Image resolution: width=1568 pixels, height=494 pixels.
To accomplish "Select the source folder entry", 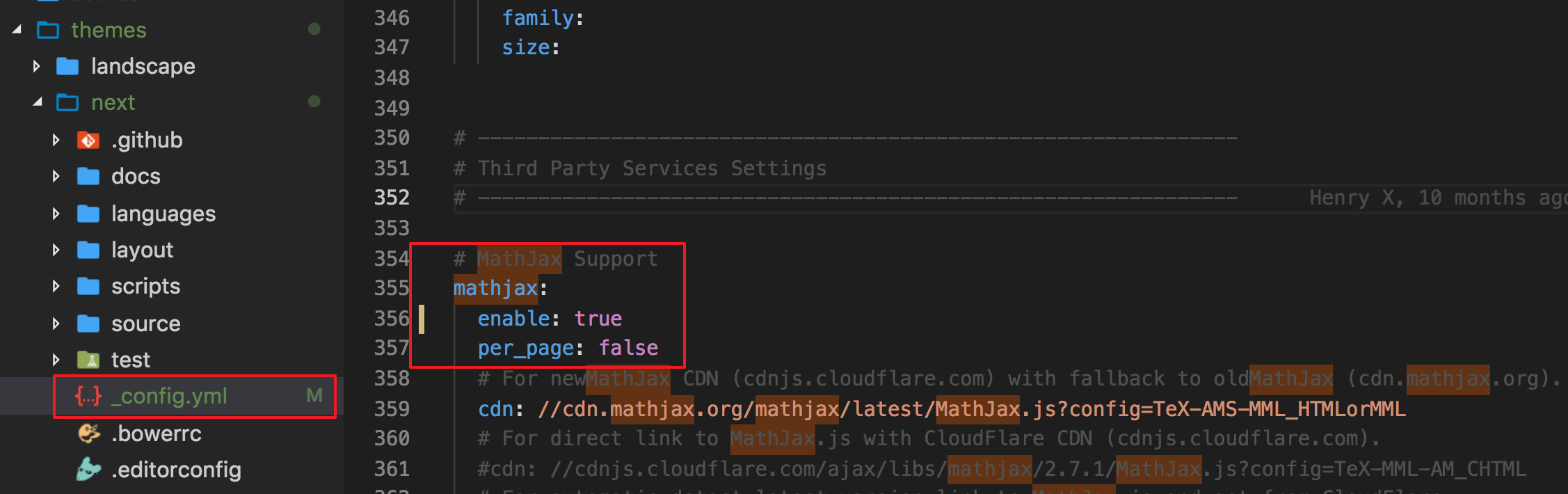I will [x=145, y=324].
